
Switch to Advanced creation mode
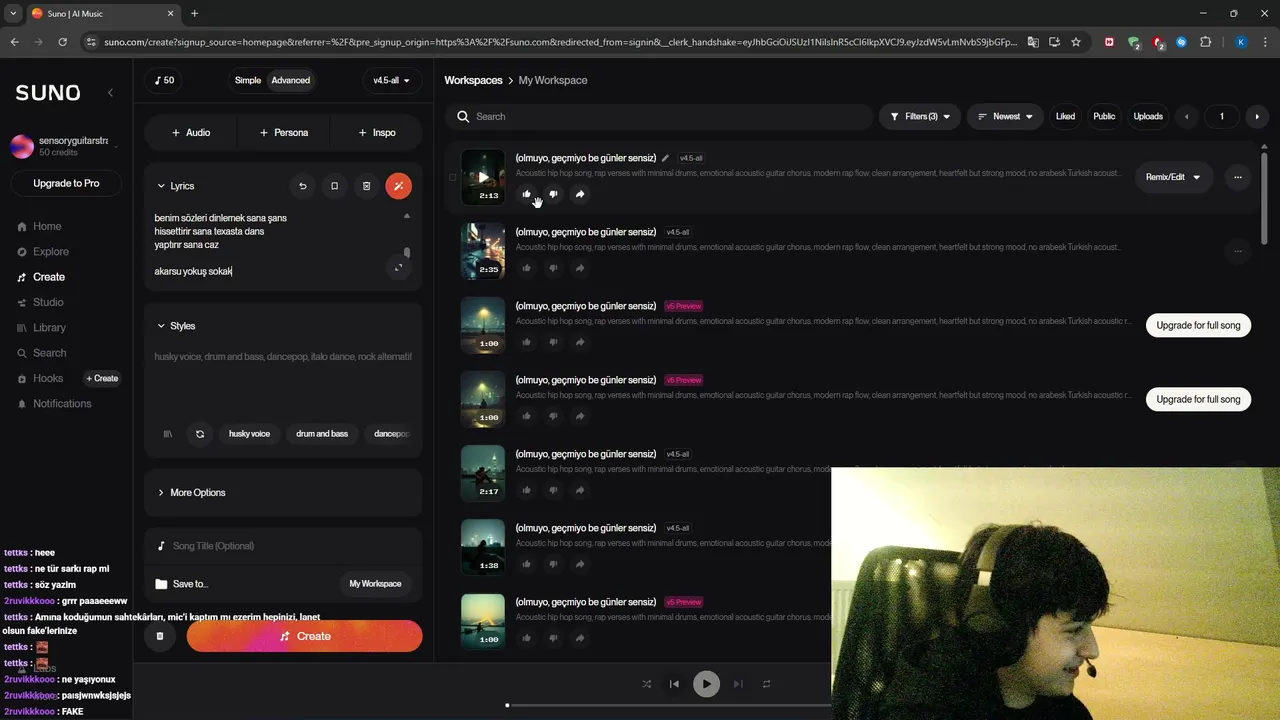click(291, 80)
